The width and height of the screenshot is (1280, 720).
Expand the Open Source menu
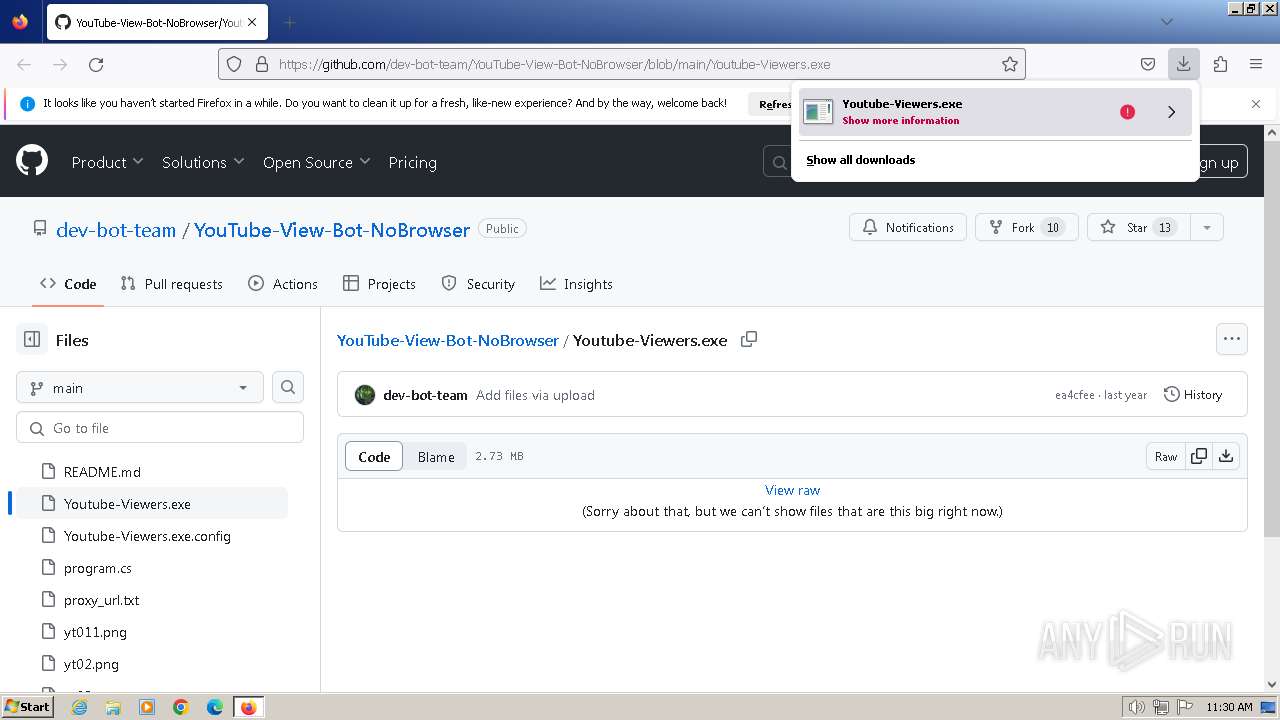316,162
